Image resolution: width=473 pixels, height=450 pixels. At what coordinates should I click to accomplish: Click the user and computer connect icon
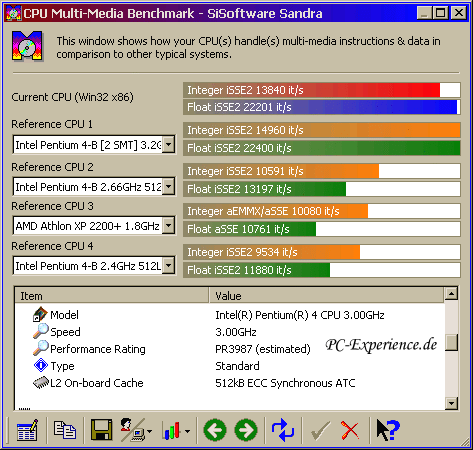136,430
